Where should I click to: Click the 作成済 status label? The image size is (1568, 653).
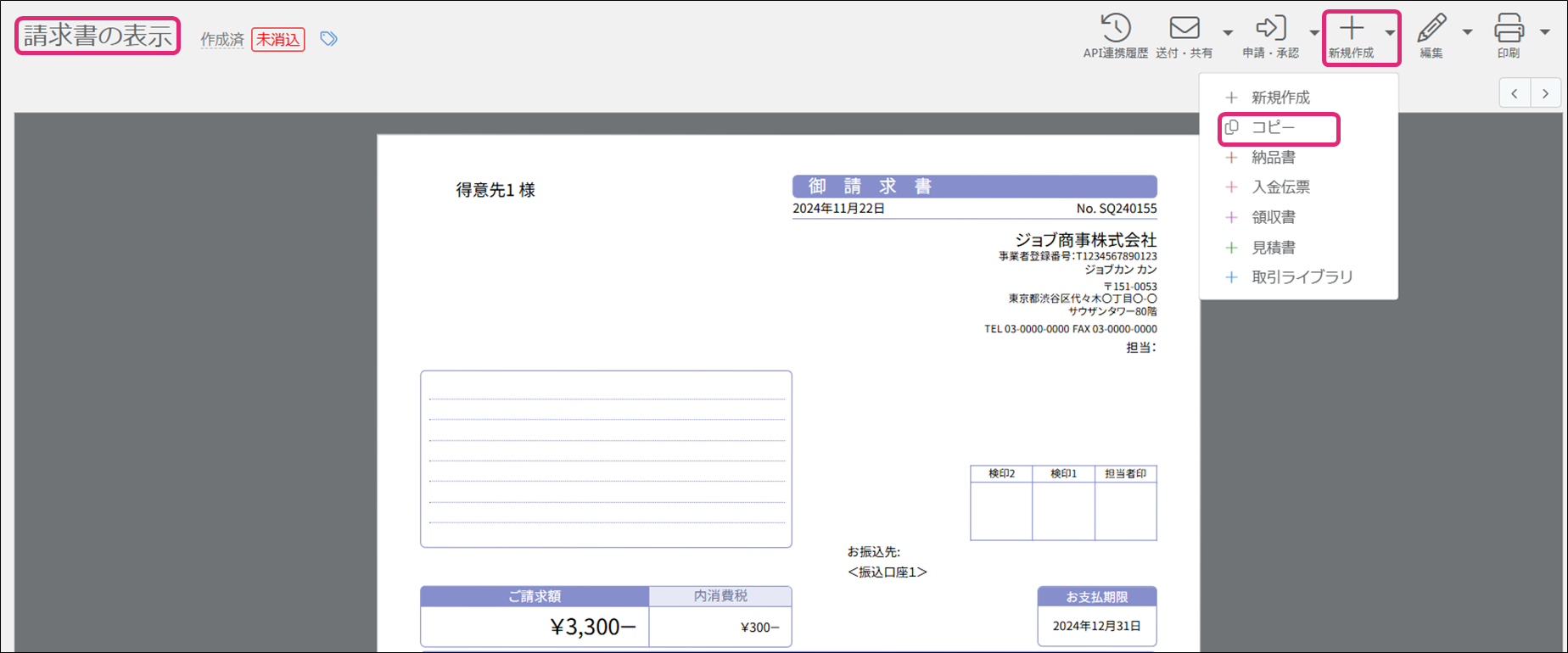pyautogui.click(x=222, y=40)
